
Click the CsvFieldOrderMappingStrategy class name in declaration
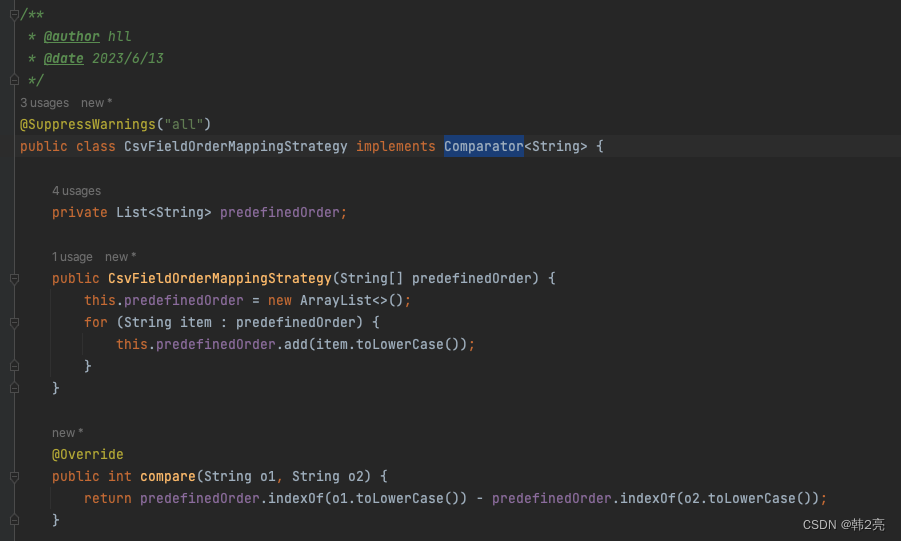pyautogui.click(x=236, y=147)
